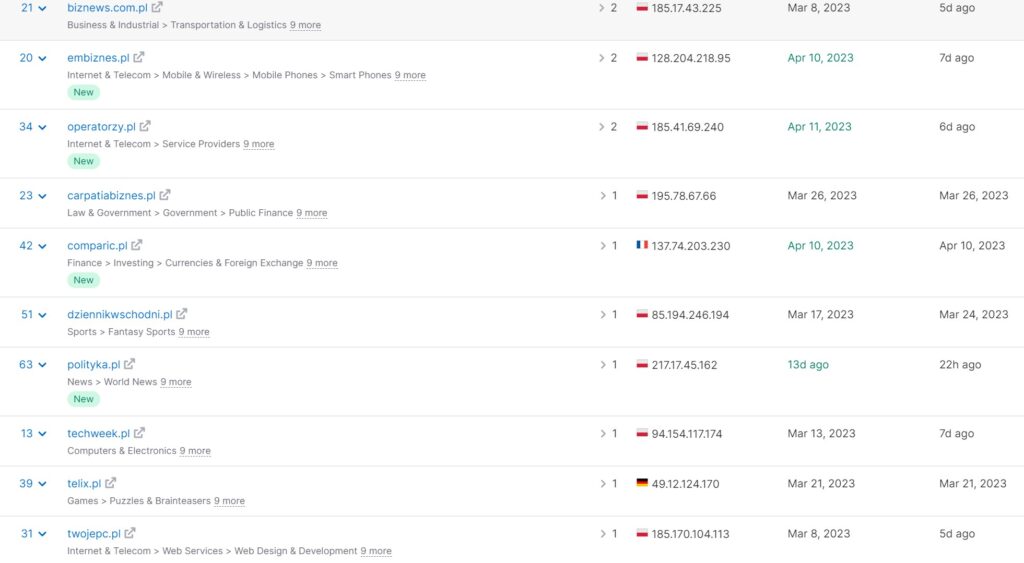Viewport: 1024px width, 563px height.
Task: Open external link icon beside embiznes.pl
Action: (138, 57)
